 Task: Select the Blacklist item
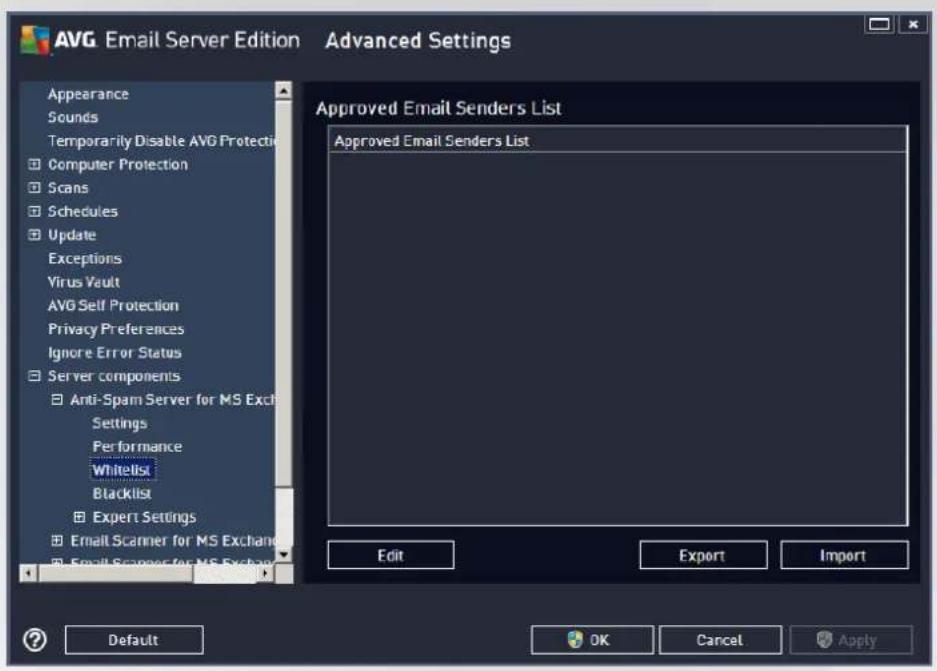pos(122,494)
